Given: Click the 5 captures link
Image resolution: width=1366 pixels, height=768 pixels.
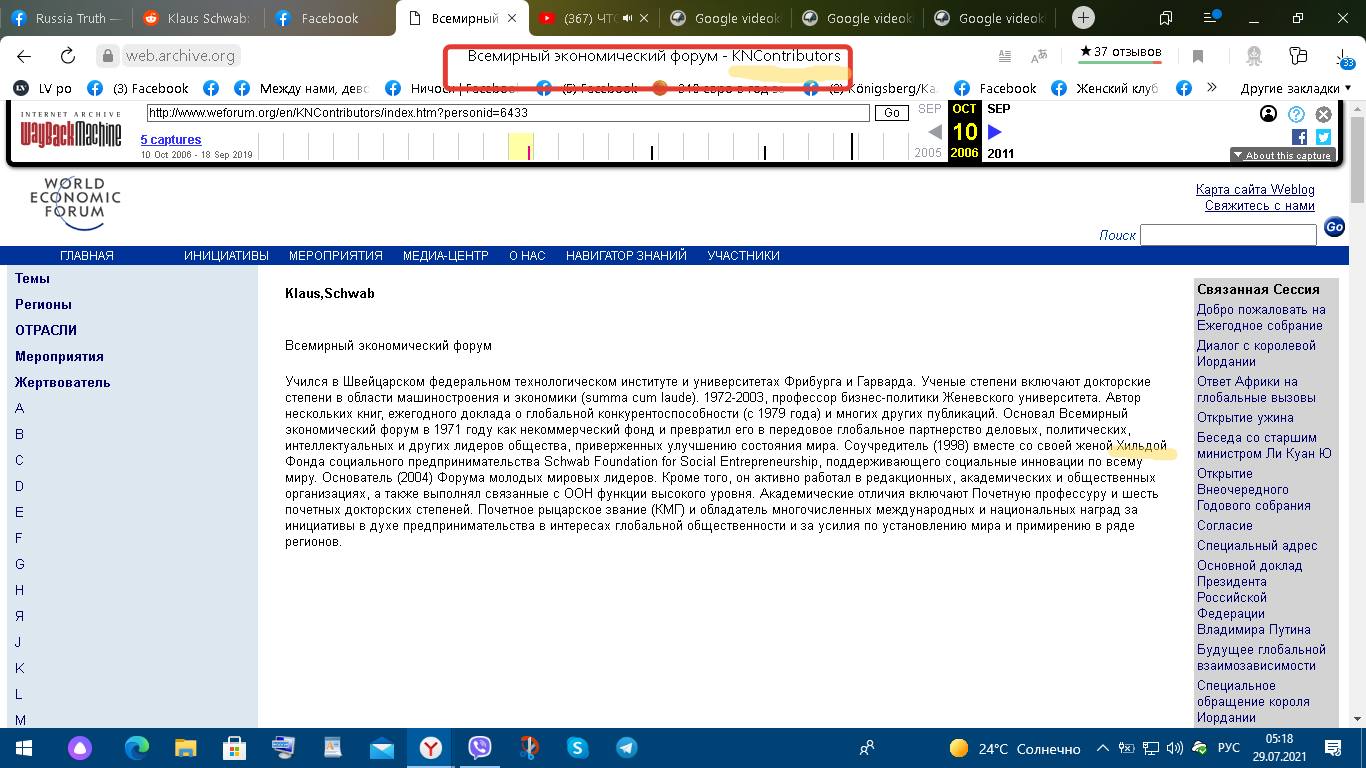Looking at the screenshot, I should point(171,140).
